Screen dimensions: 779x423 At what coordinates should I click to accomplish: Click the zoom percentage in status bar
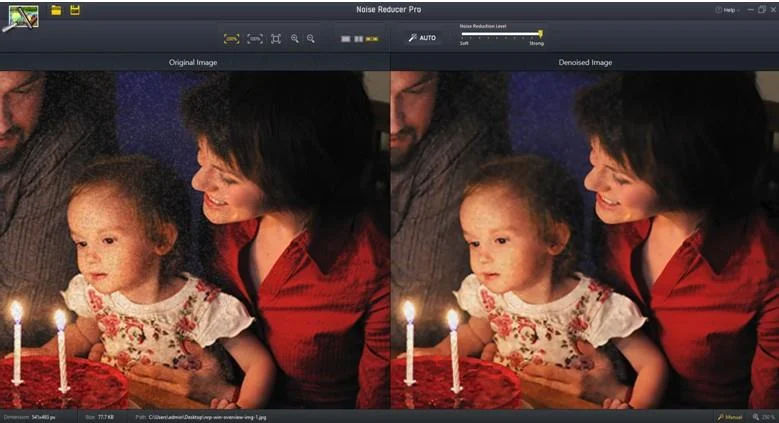(x=764, y=417)
